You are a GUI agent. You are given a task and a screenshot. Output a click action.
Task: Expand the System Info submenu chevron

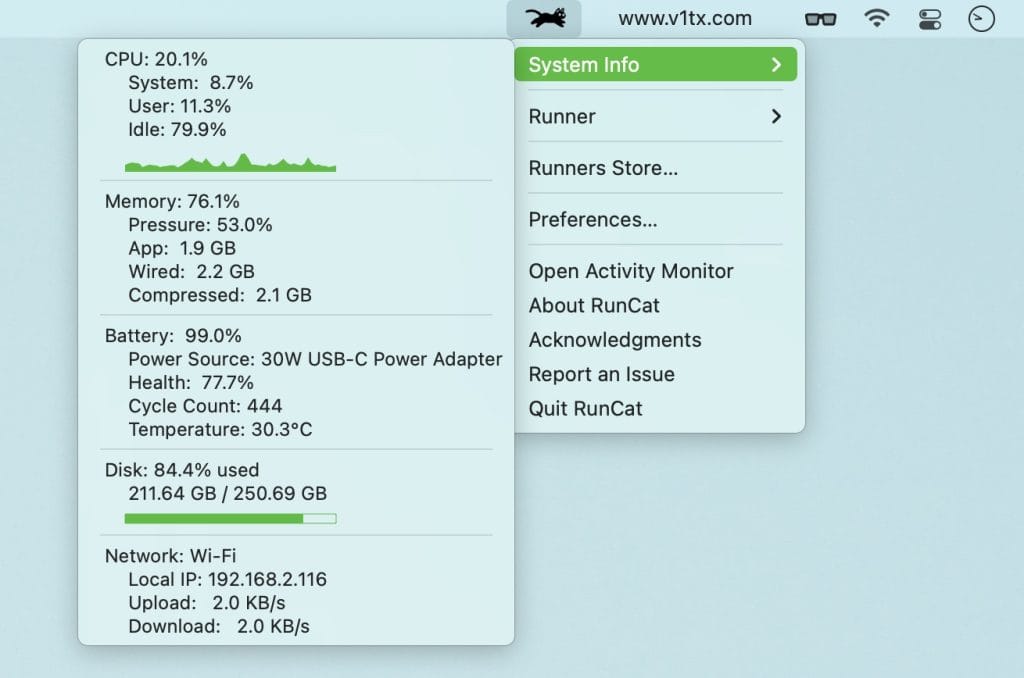[x=776, y=65]
